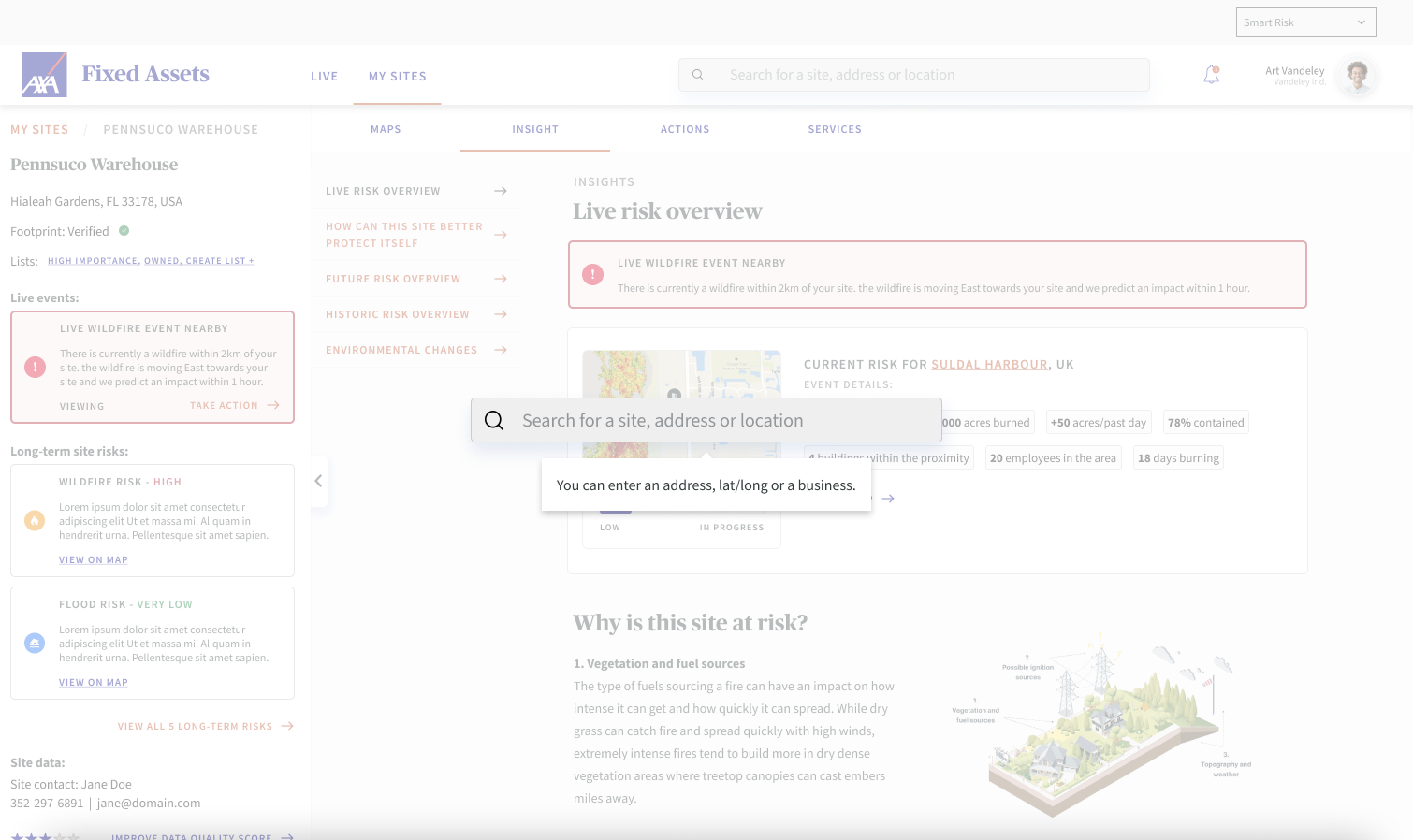Image resolution: width=1413 pixels, height=840 pixels.
Task: Click arrow beside Take Action
Action: point(273,405)
